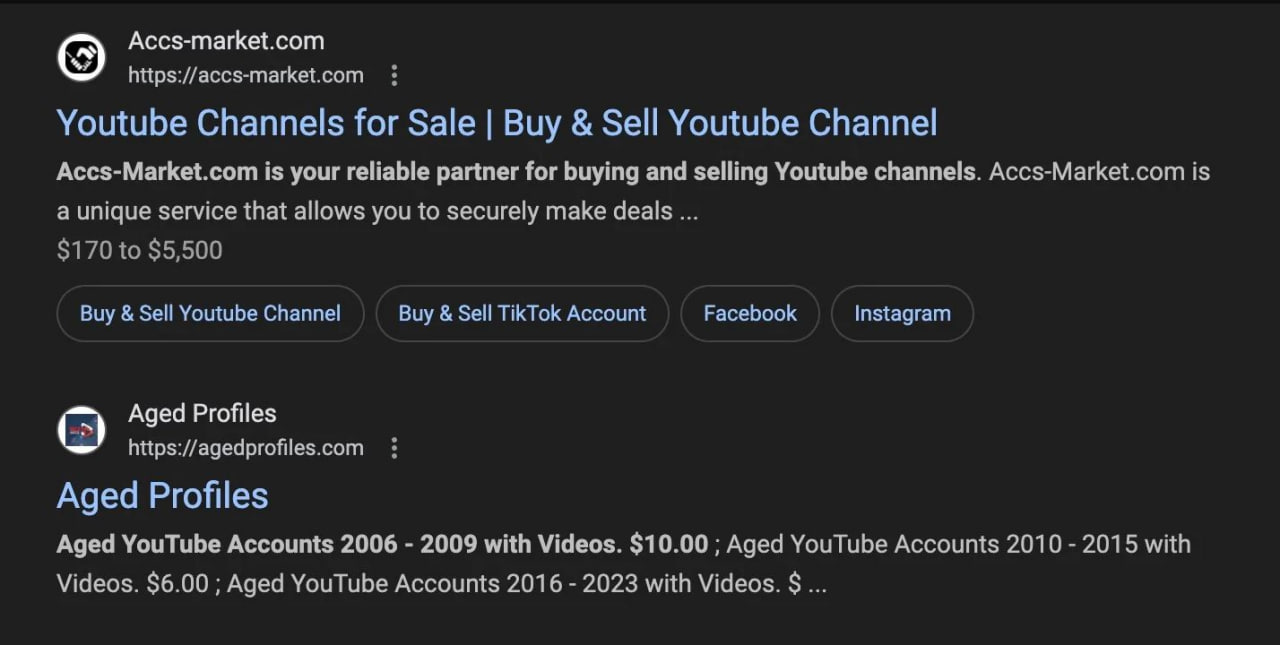Click the handshake logo next to Accs-market.com
Screen dimensions: 1280x645
click(x=81, y=57)
